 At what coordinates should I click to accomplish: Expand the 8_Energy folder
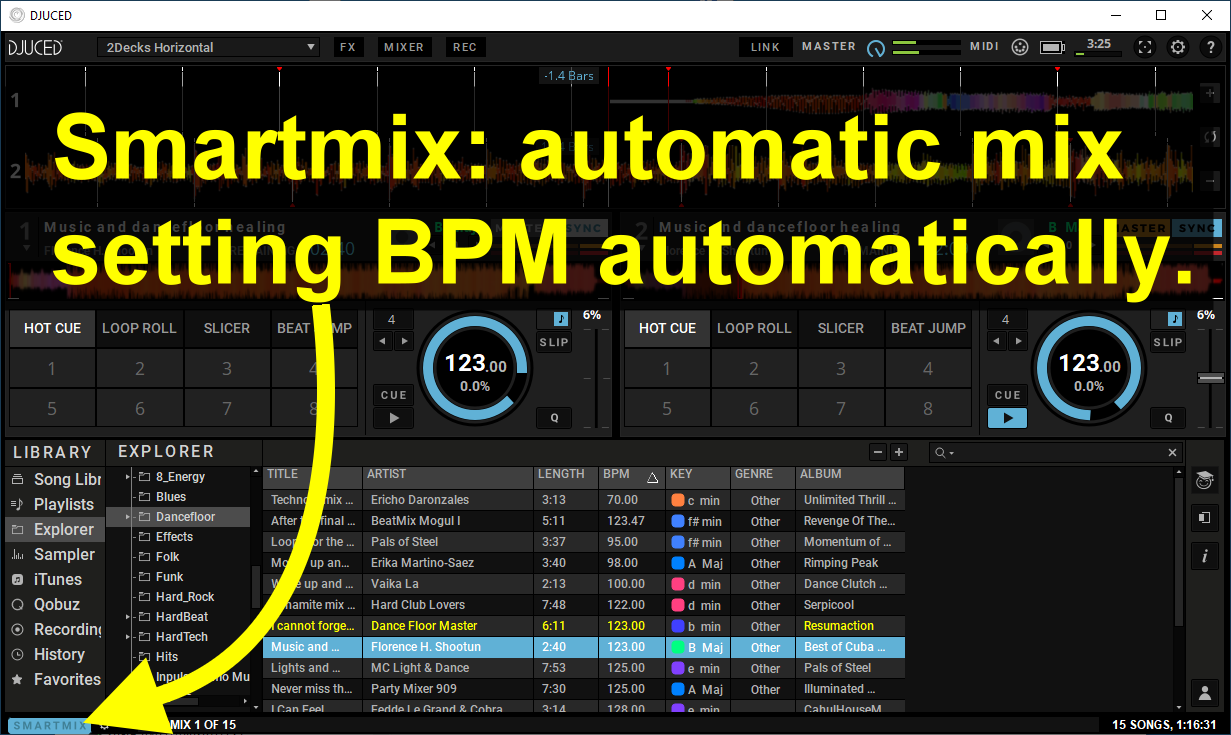[128, 477]
